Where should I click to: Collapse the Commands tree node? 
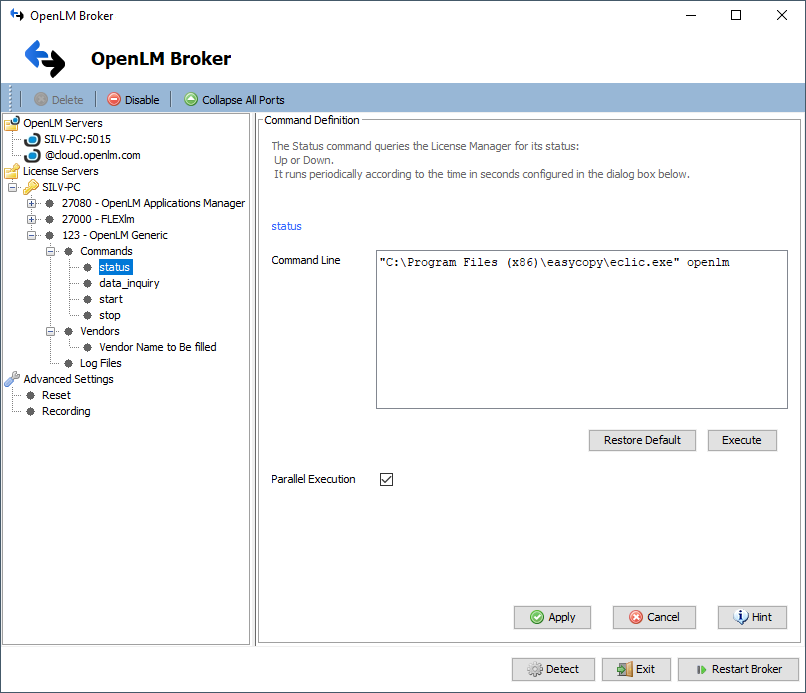pos(50,251)
